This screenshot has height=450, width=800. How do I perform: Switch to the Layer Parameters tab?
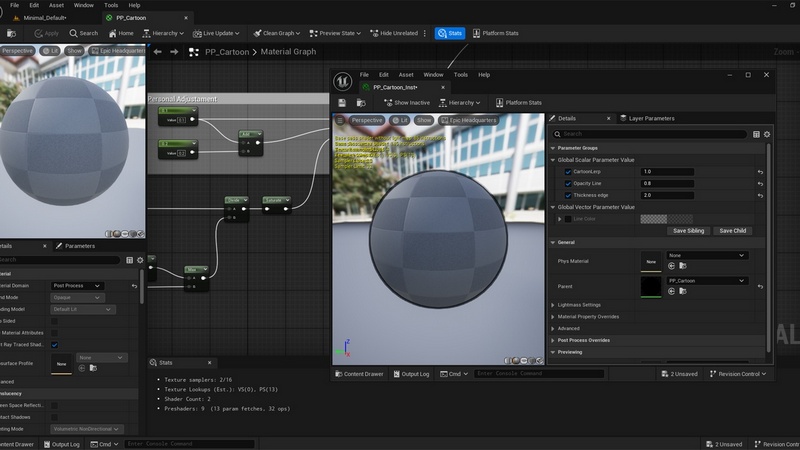point(651,118)
